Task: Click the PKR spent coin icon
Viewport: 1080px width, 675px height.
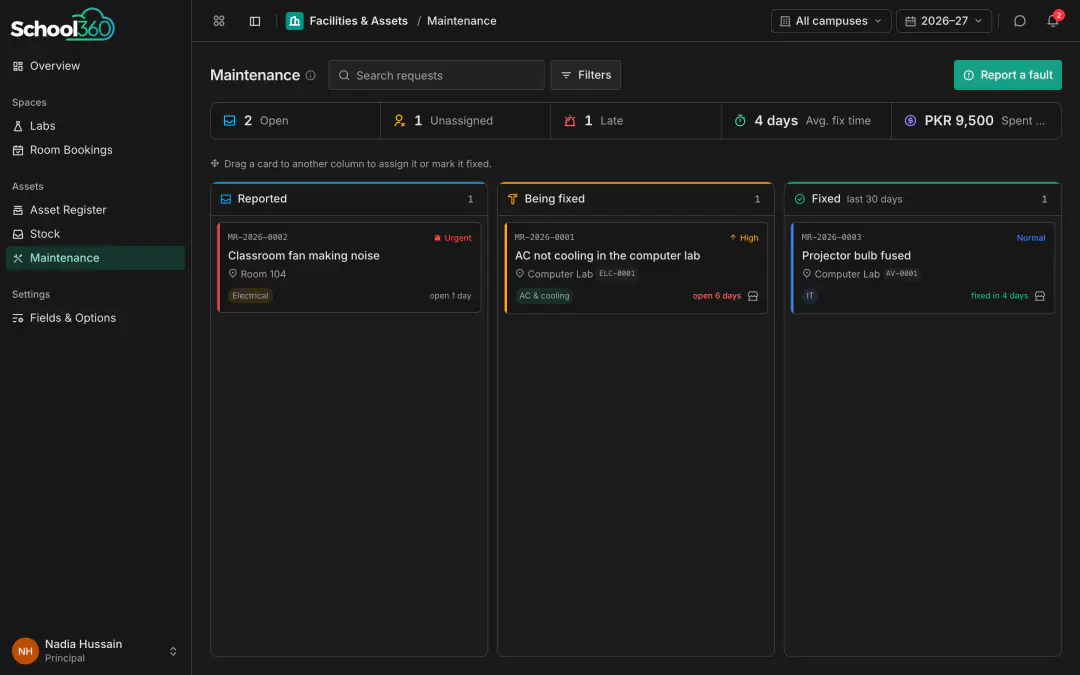Action: tap(910, 121)
